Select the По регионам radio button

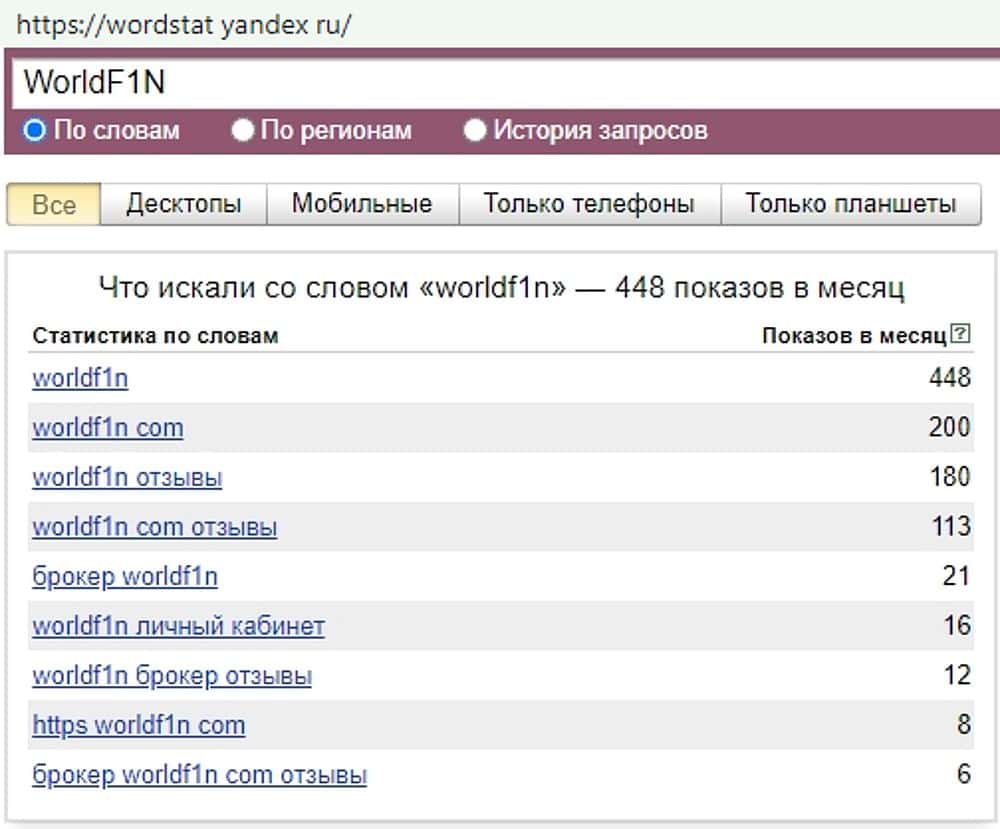(242, 130)
